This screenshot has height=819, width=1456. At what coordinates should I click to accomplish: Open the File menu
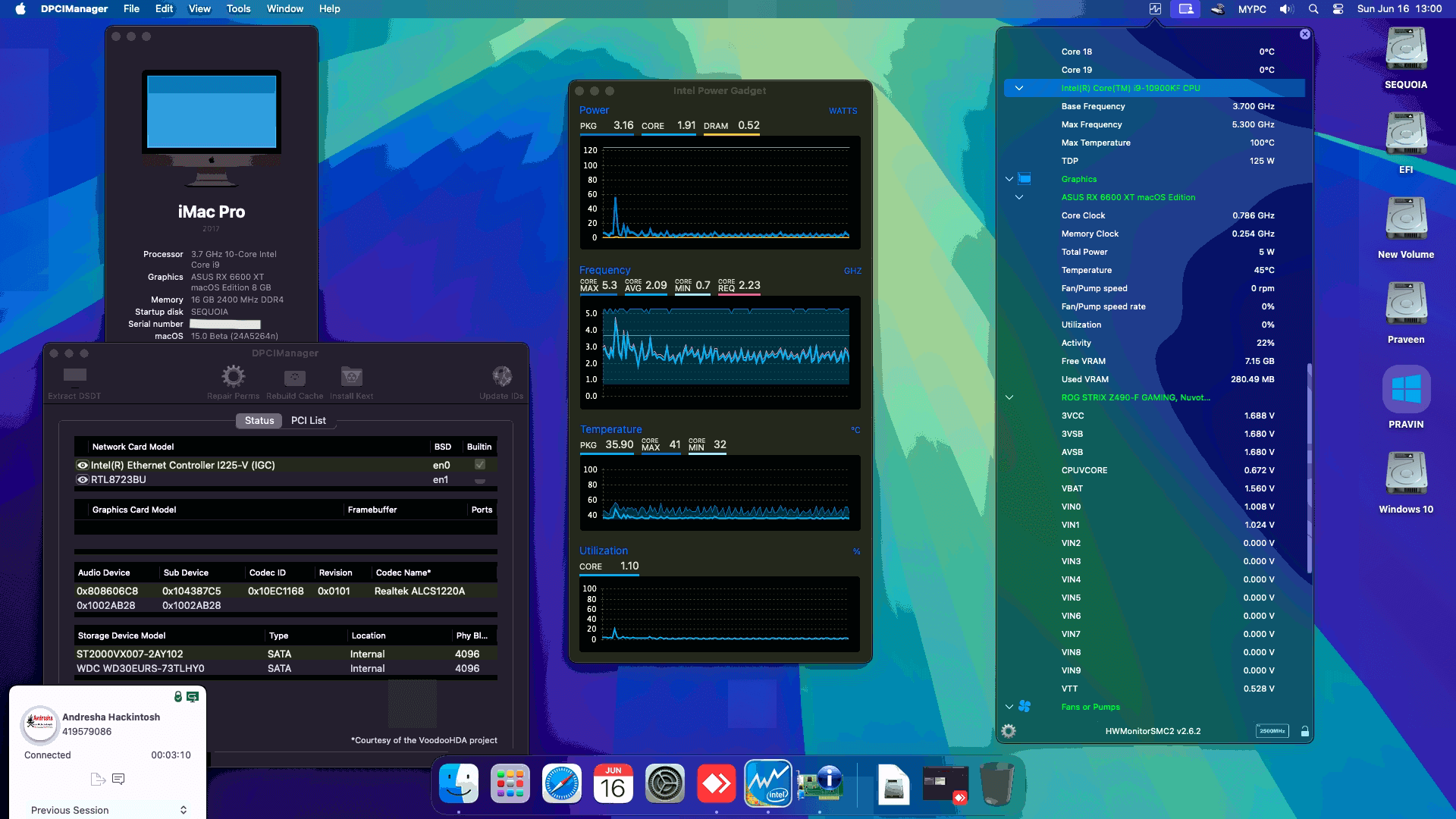[x=131, y=9]
